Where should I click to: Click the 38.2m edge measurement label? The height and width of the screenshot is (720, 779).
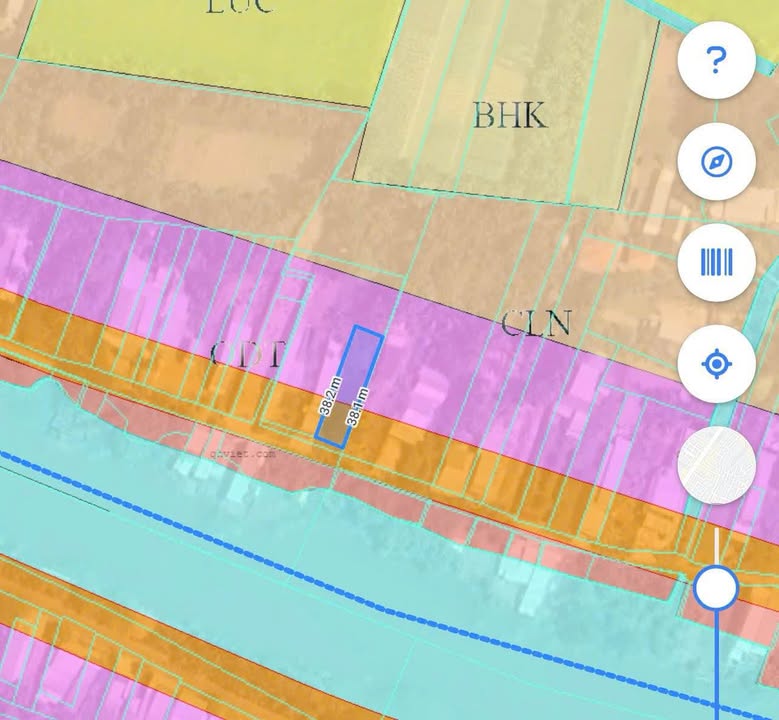pos(327,397)
